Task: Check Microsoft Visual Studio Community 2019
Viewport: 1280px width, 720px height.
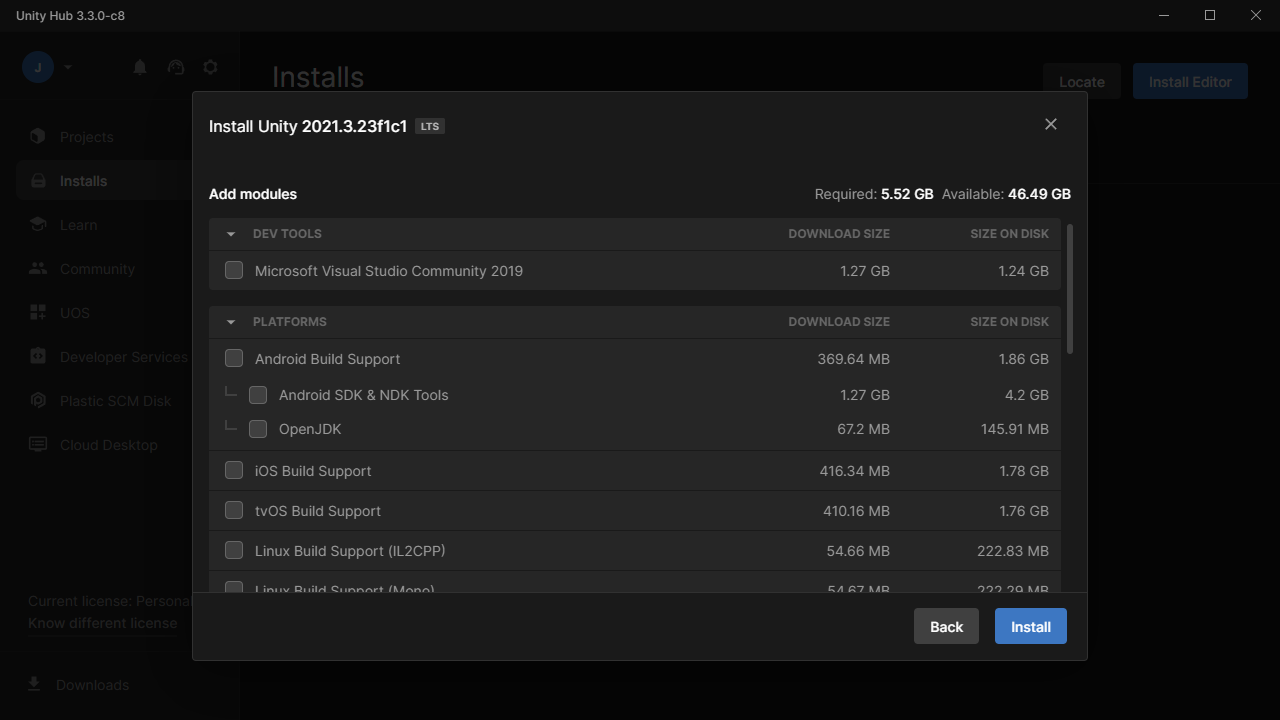Action: (234, 270)
